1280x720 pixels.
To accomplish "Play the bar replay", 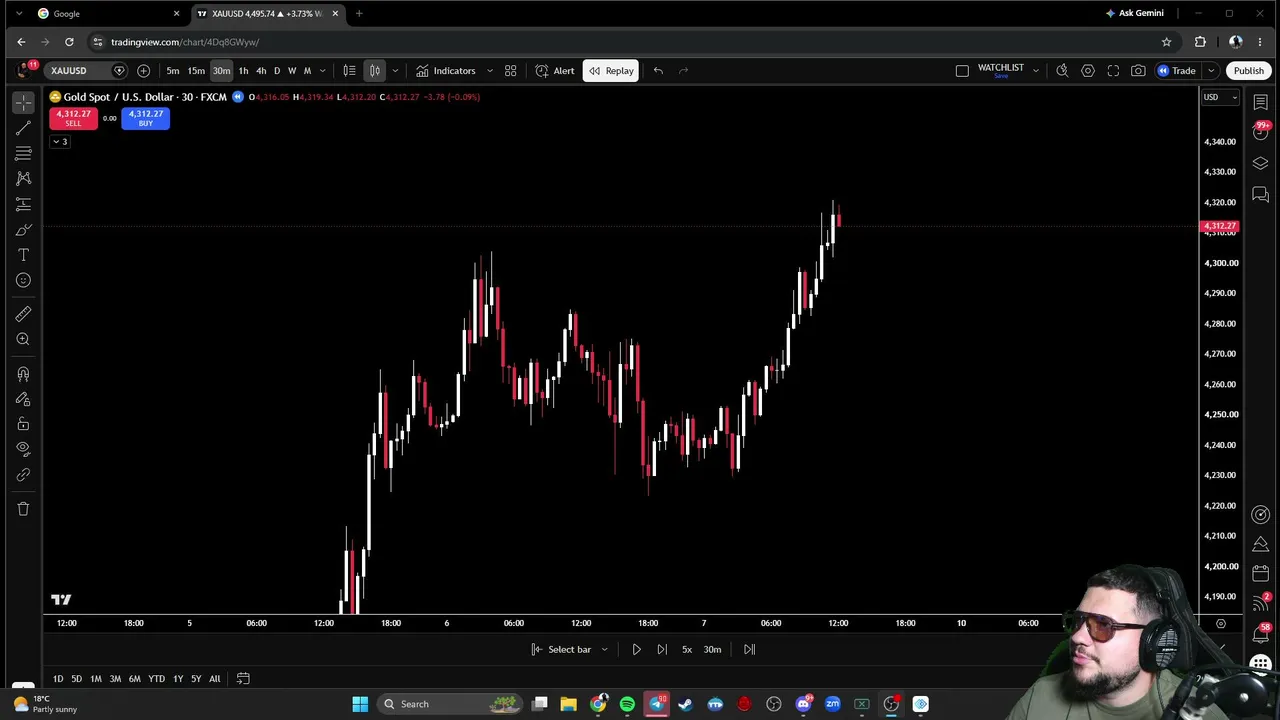I will point(636,650).
